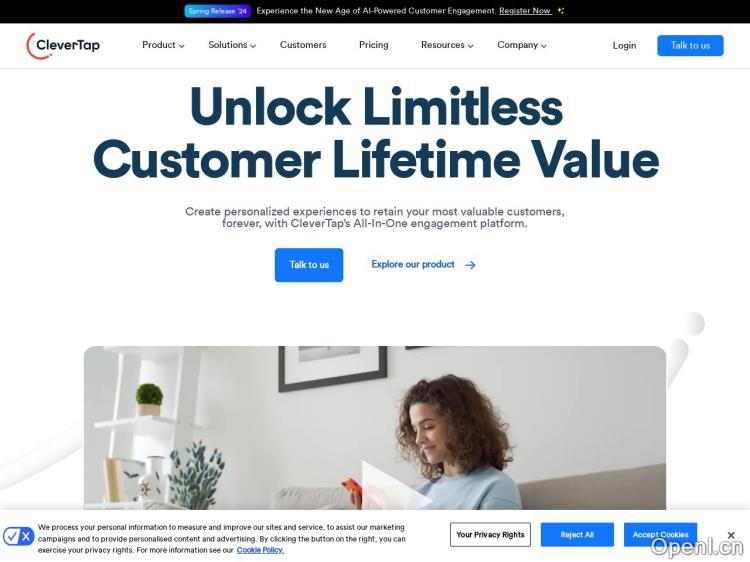750x562 pixels.
Task: Go to the Customers page
Action: pos(303,45)
